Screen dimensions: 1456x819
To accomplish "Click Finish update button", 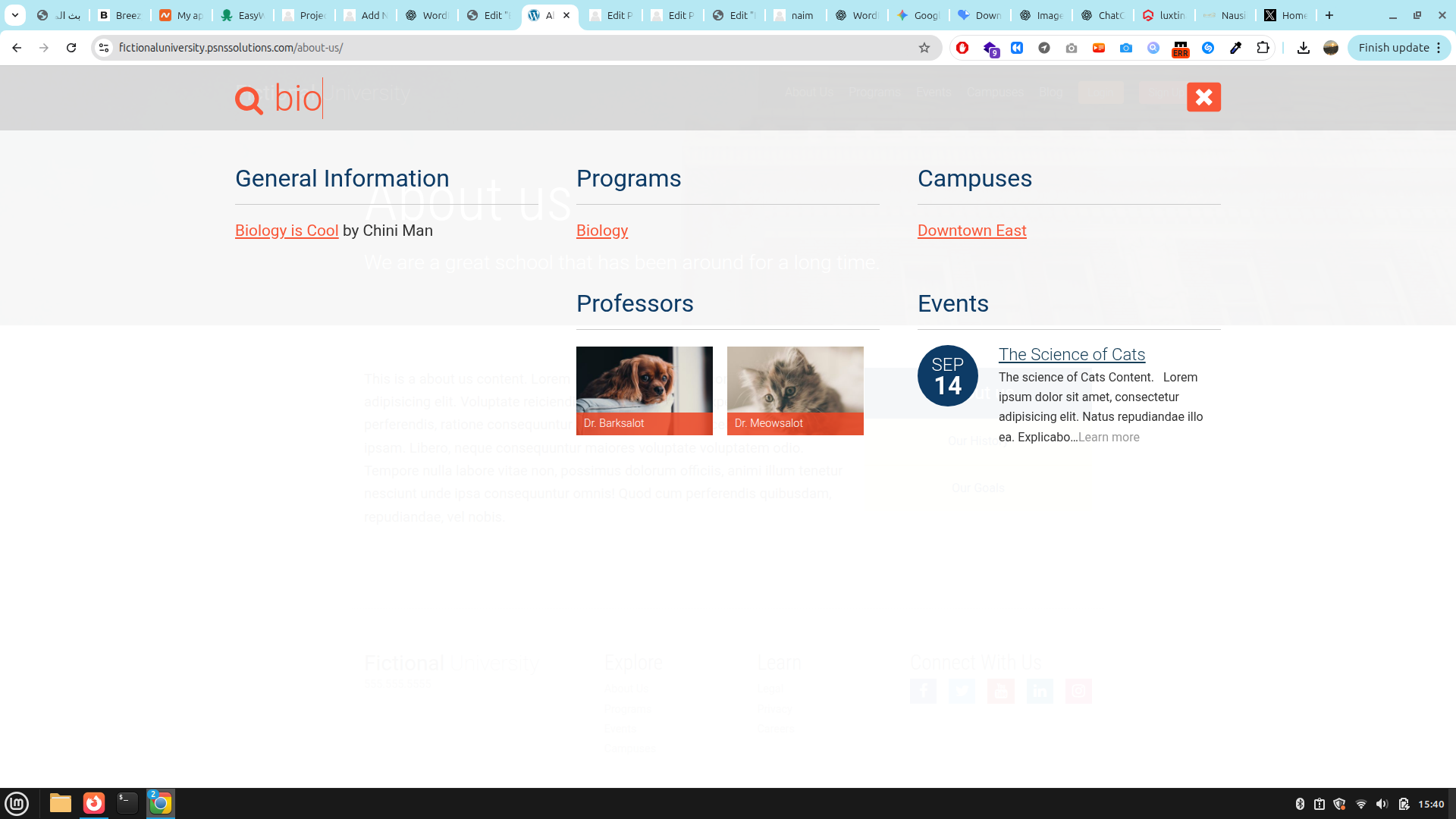I will point(1393,48).
